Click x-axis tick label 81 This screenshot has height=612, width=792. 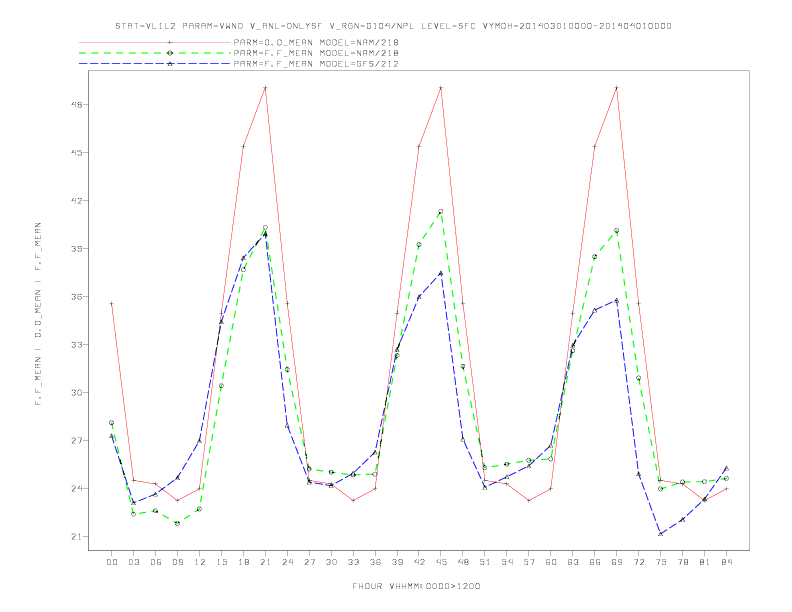tap(705, 562)
